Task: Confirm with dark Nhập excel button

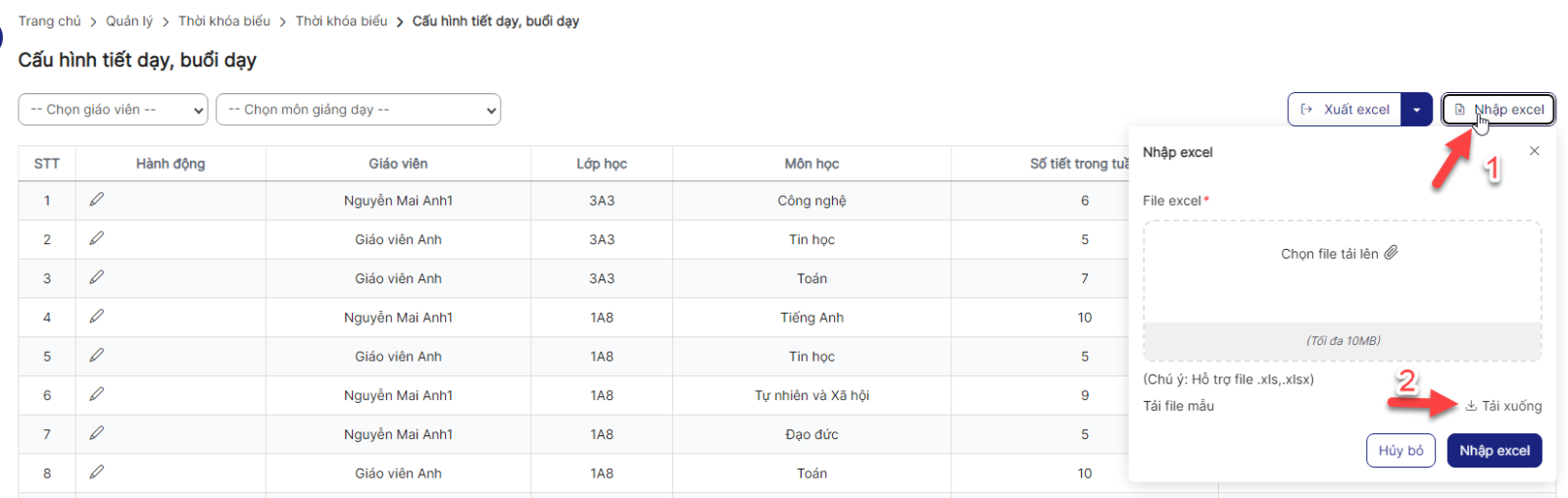Action: point(1494,451)
